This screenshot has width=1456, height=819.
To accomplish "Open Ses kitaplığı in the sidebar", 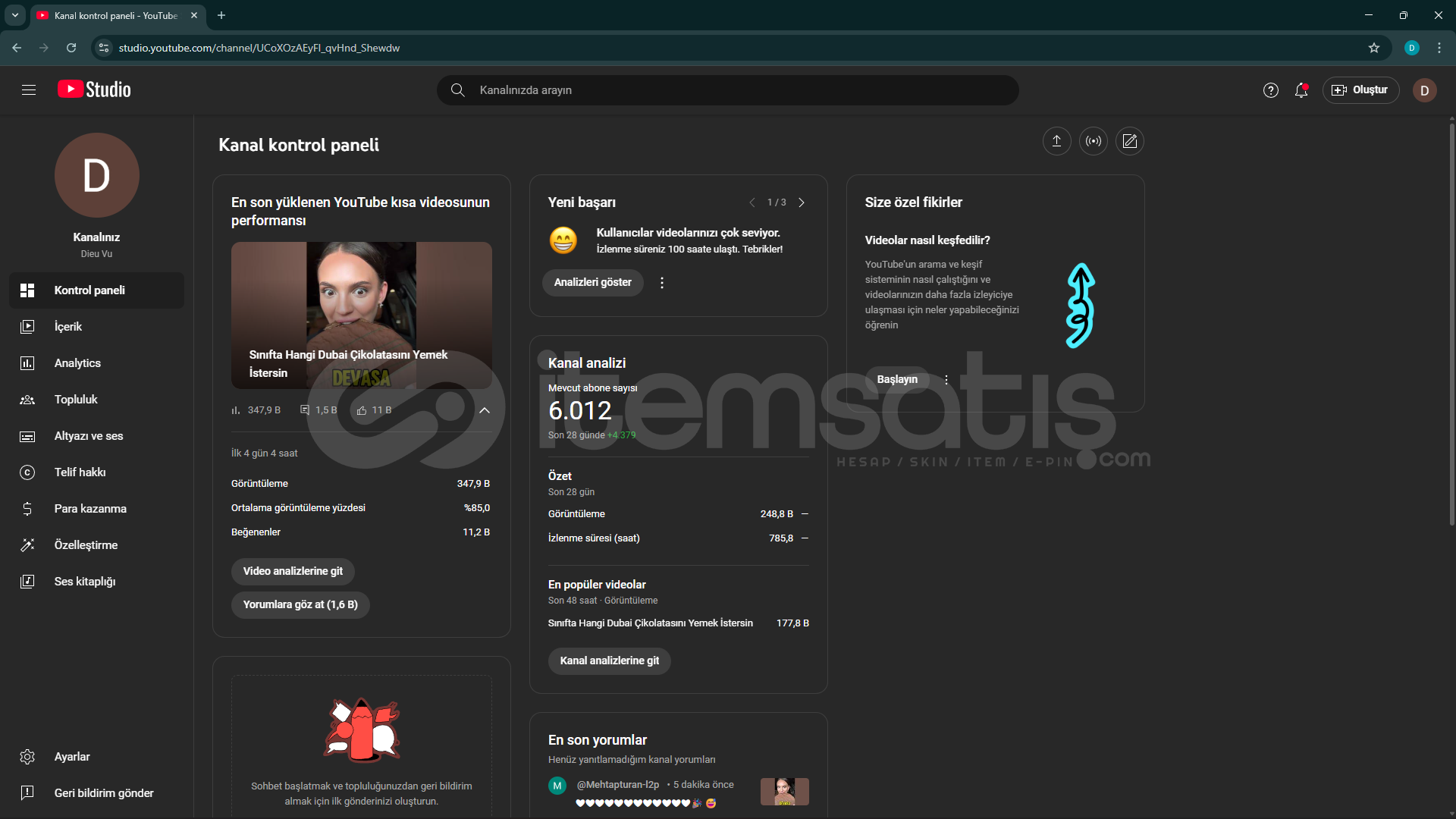I will (96, 582).
